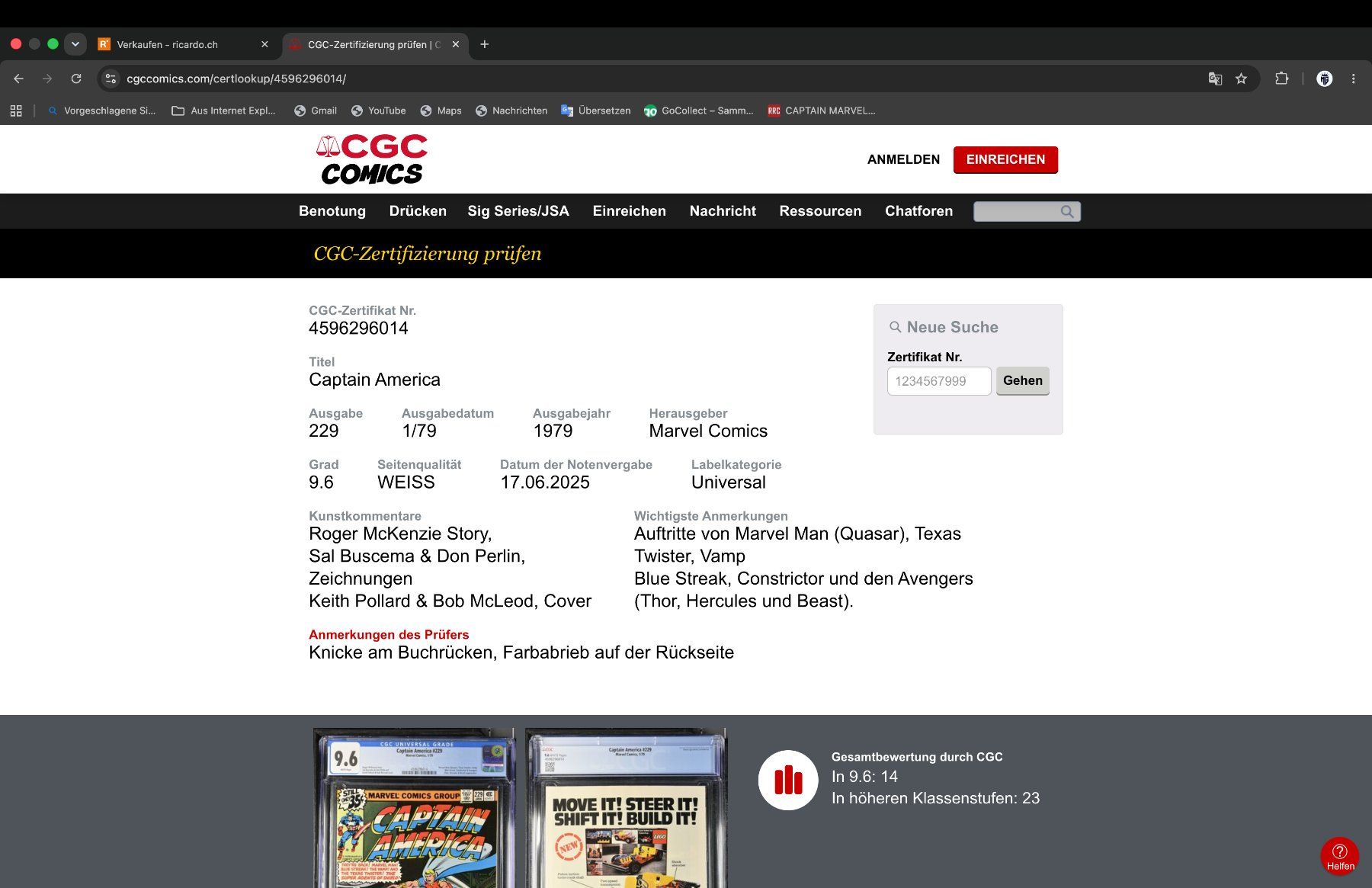
Task: Open the Chrome three-dot menu
Action: point(1353,79)
